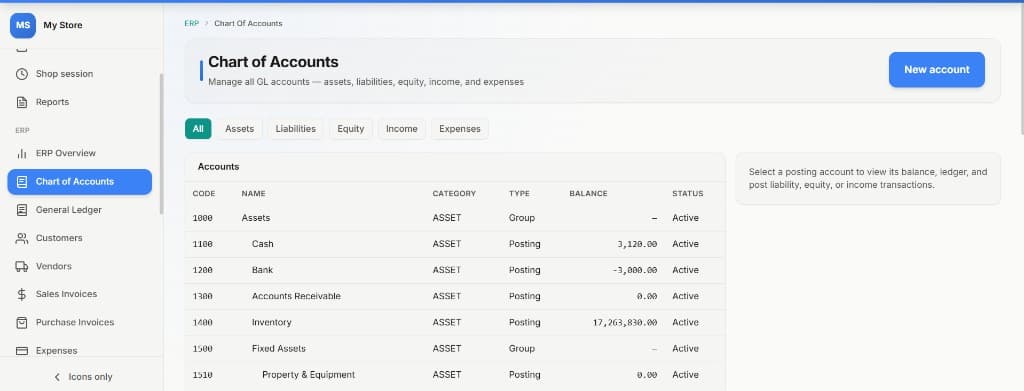Filter accounts by Equity

(x=351, y=129)
